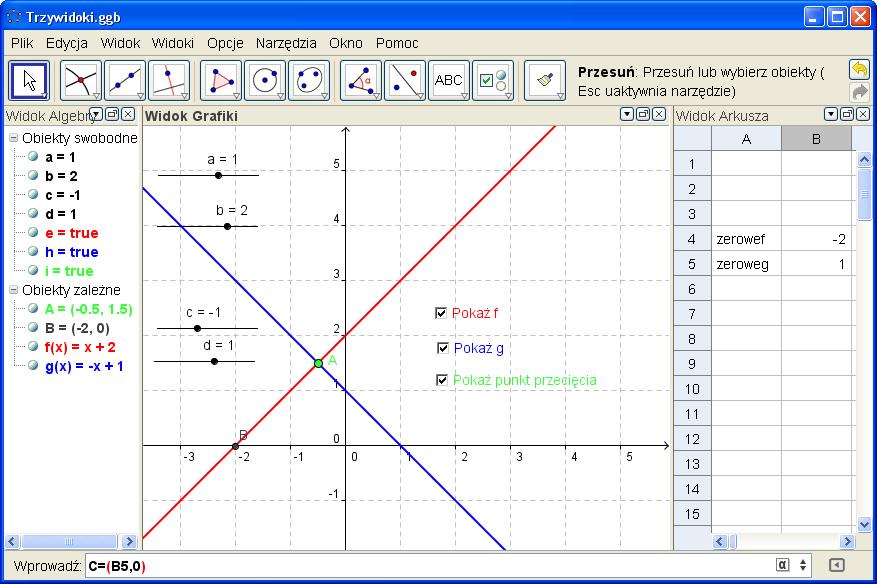
Task: Select the Intersect point tool
Action: [x=81, y=81]
